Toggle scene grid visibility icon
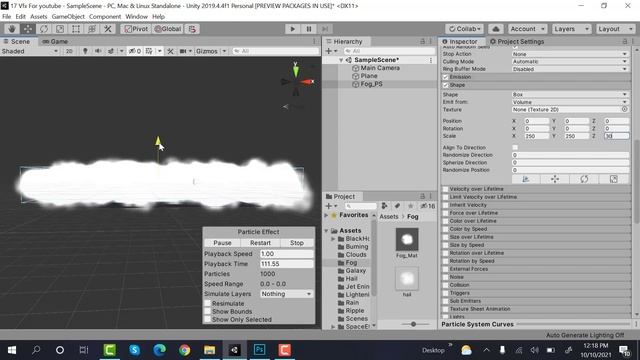The height and width of the screenshot is (360, 640). [x=149, y=51]
